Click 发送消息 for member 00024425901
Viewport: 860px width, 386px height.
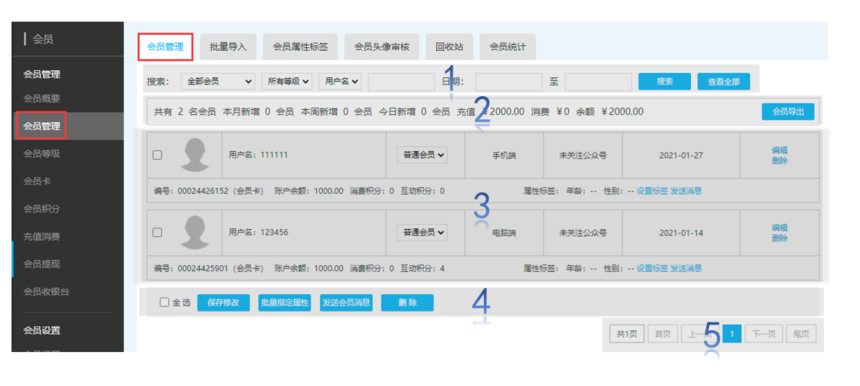[x=686, y=268]
